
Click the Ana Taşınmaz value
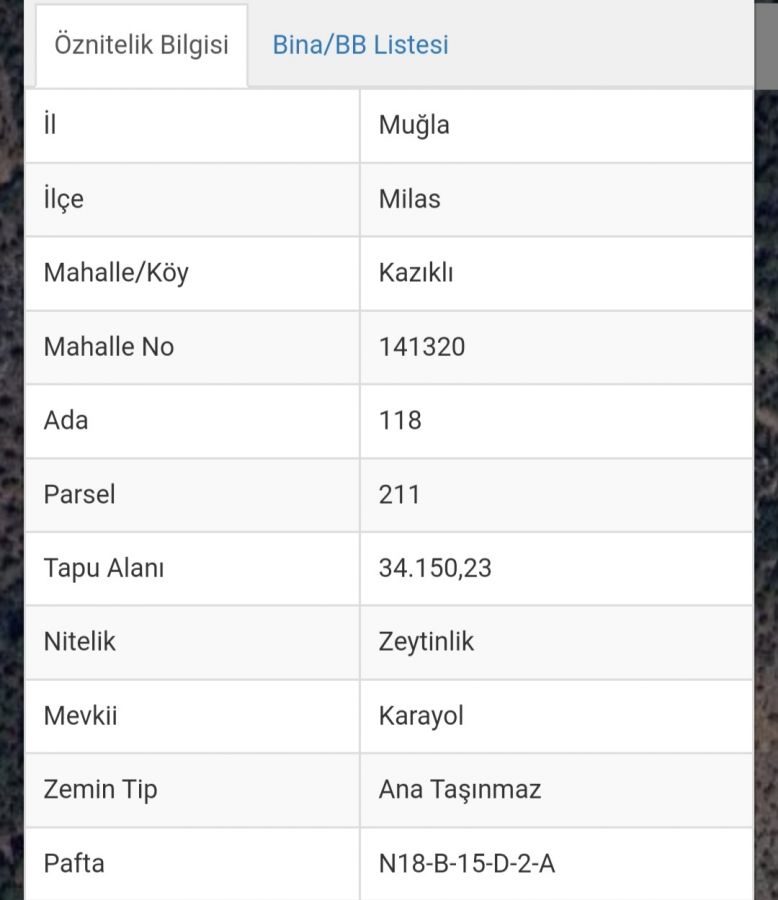pyautogui.click(x=460, y=789)
